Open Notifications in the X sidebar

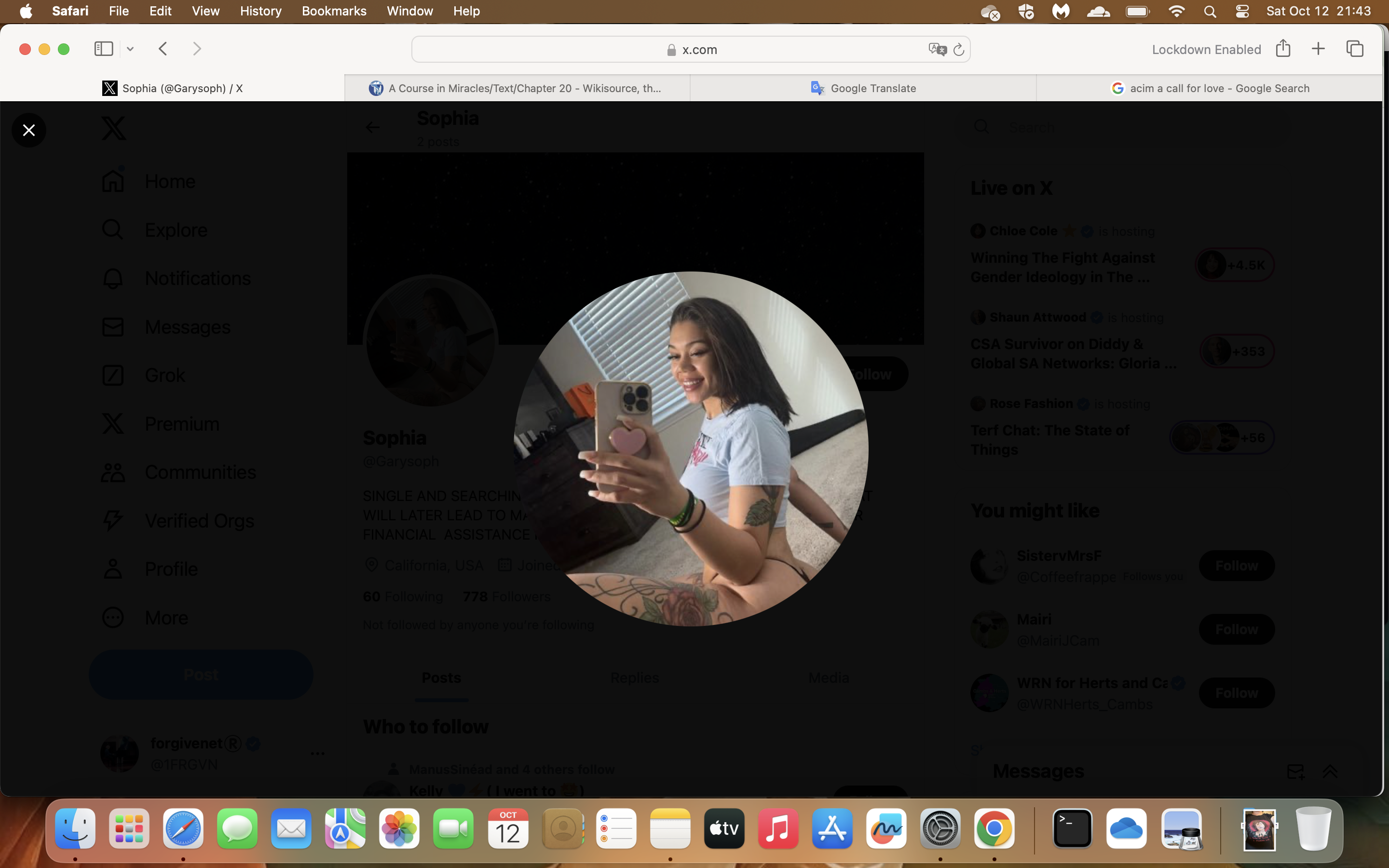tap(176, 278)
